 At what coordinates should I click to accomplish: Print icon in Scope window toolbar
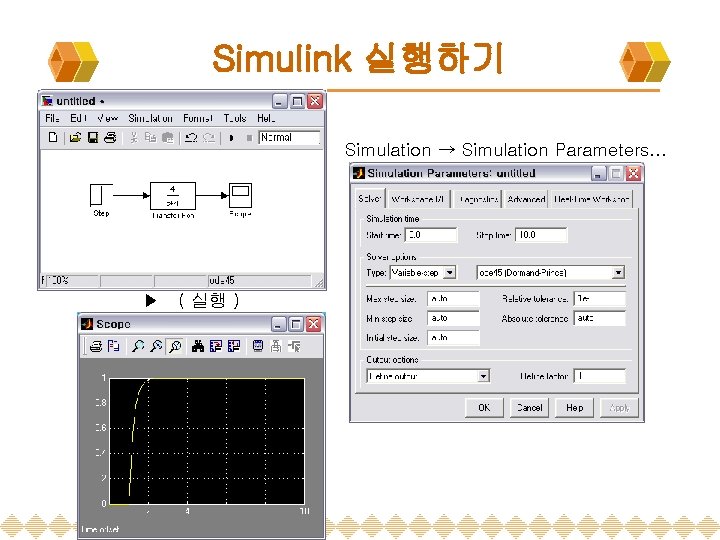coord(96,346)
